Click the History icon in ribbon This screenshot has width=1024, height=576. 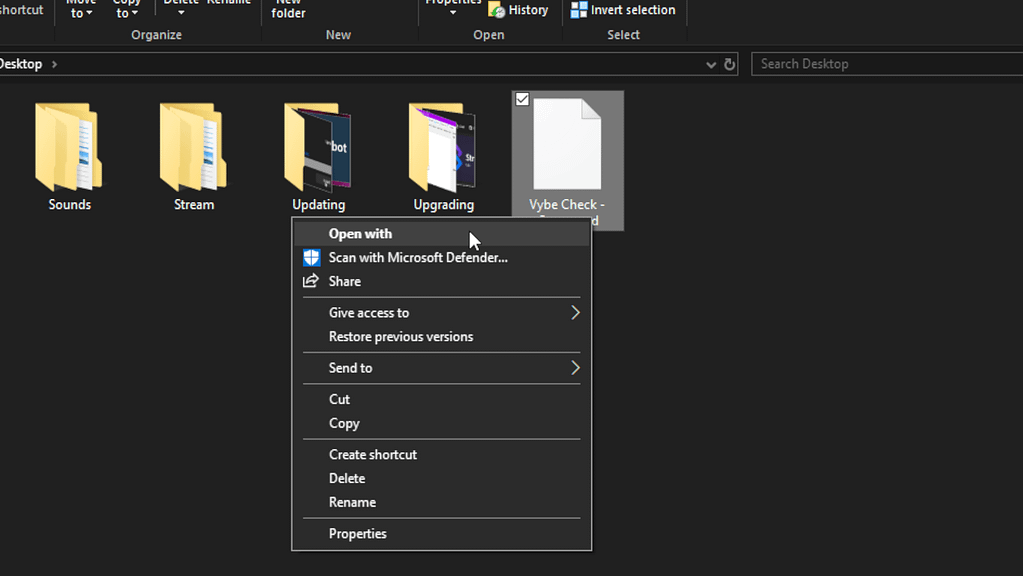pyautogui.click(x=497, y=10)
